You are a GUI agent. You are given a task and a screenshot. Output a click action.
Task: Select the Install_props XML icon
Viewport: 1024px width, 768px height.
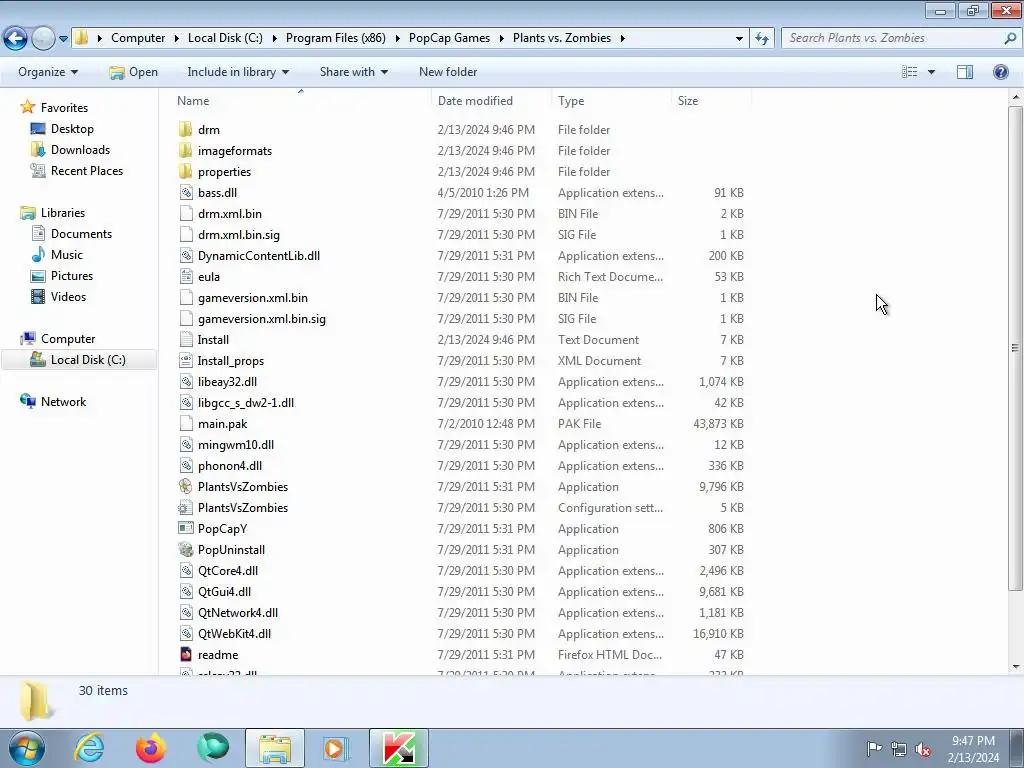click(x=186, y=360)
